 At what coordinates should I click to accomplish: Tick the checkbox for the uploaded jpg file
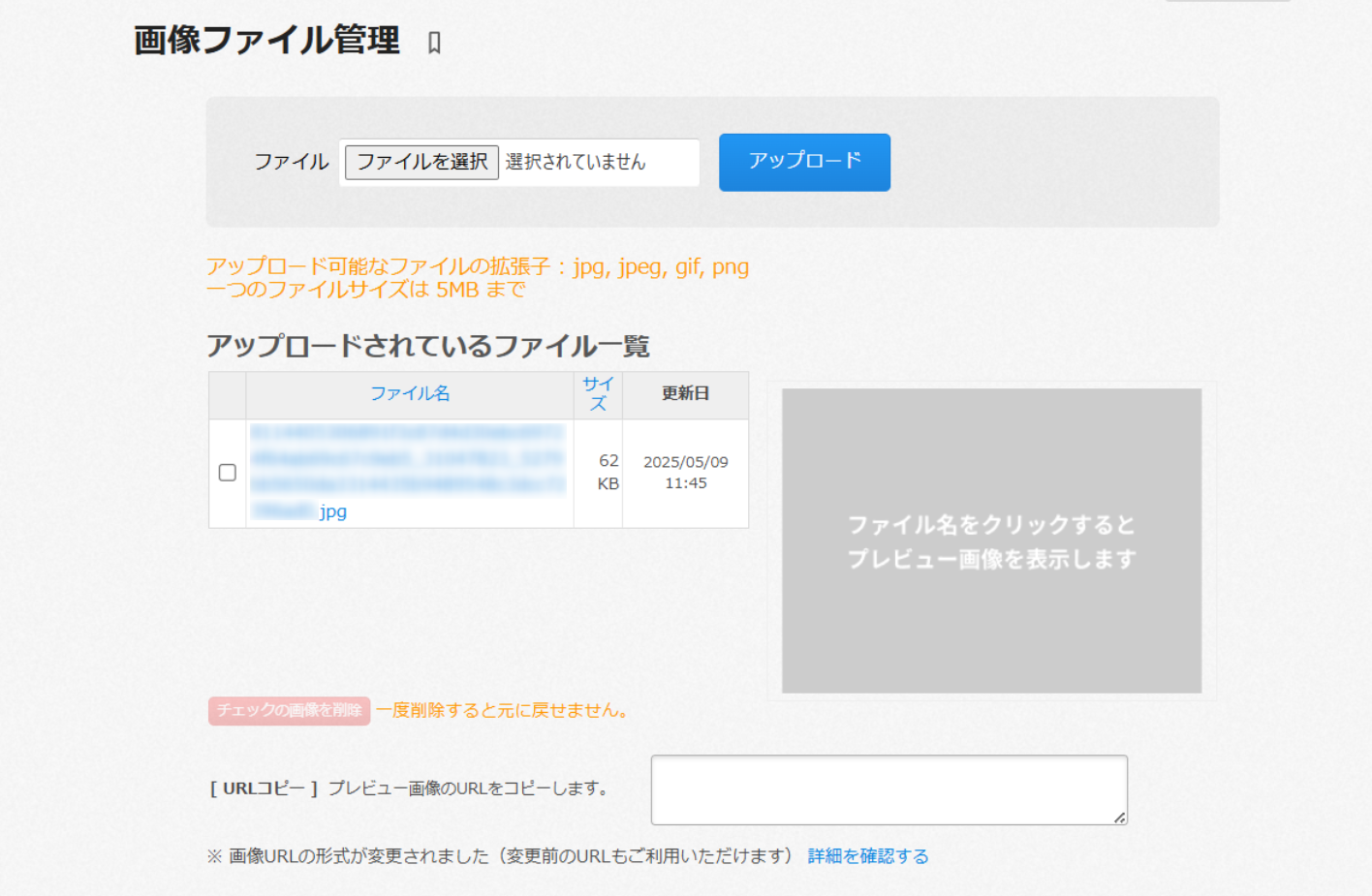[228, 473]
